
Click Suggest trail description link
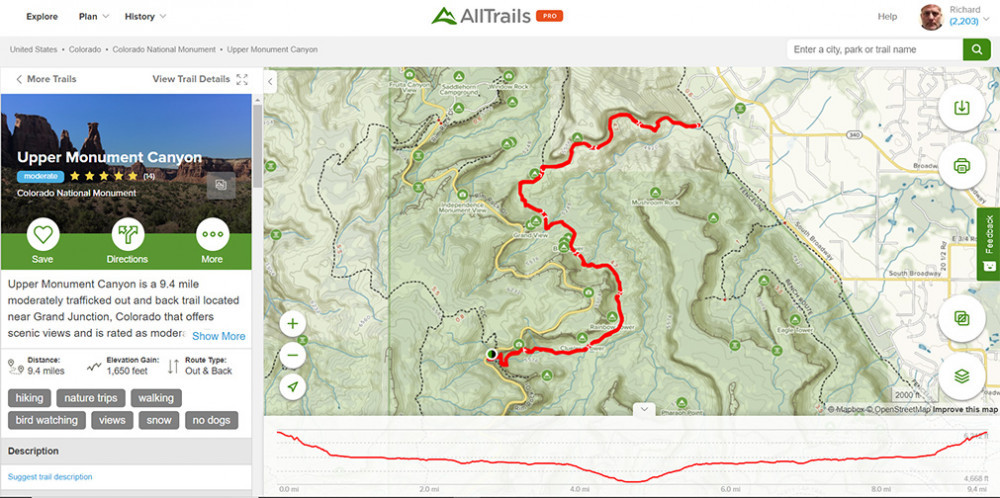click(x=50, y=476)
